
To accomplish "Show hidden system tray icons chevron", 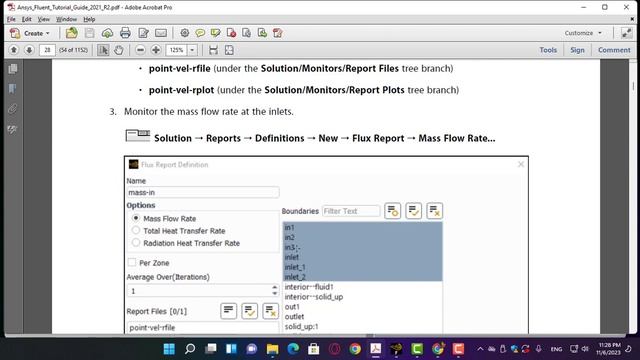I will point(480,349).
